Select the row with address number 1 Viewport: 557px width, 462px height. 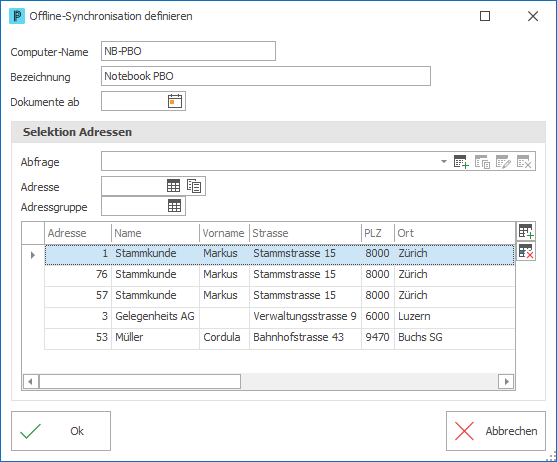tap(280, 254)
